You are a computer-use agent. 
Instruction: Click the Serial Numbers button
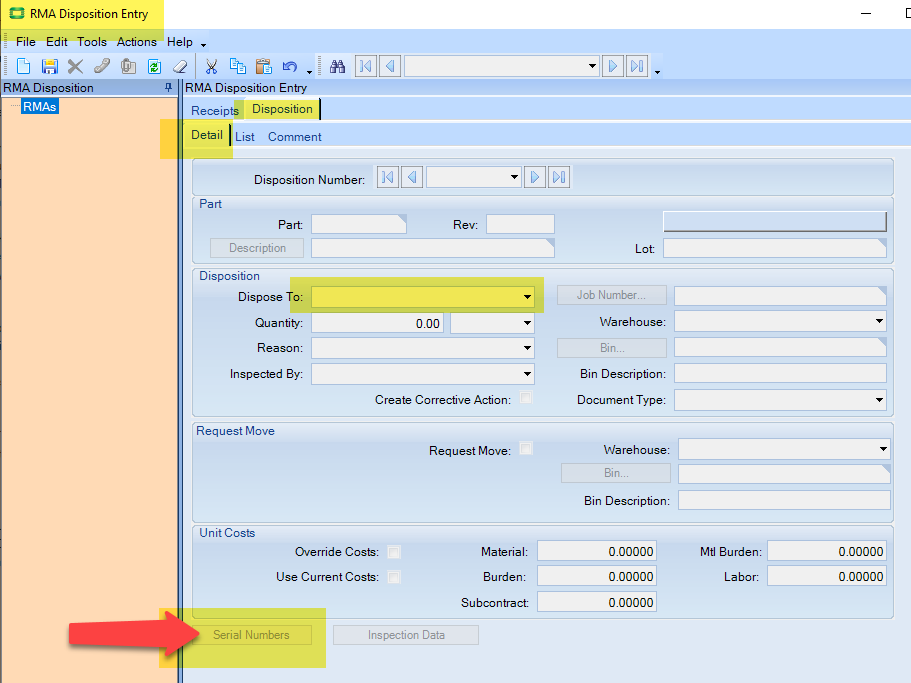(x=251, y=634)
